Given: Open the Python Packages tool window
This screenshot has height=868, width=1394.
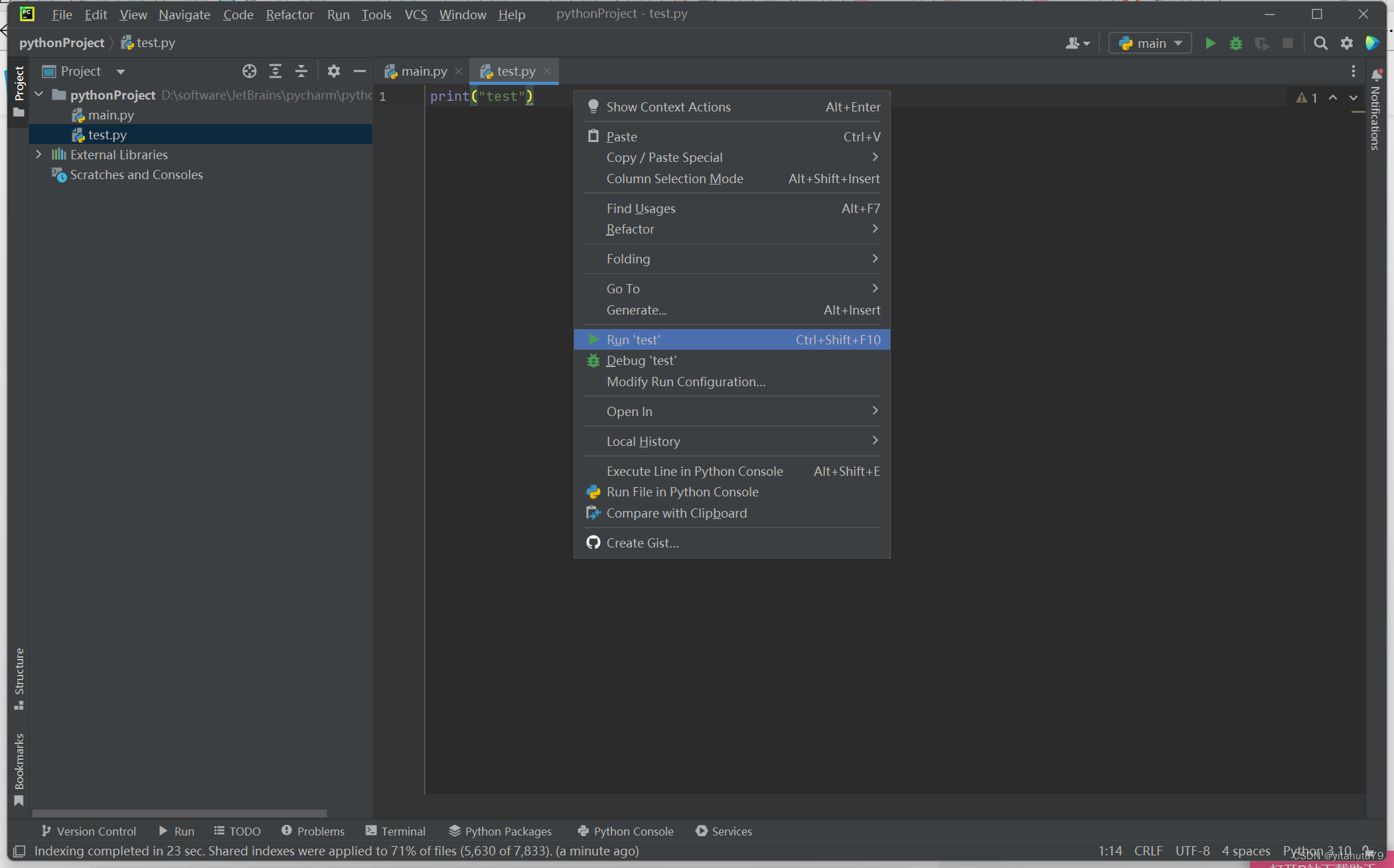Looking at the screenshot, I should [x=501, y=831].
